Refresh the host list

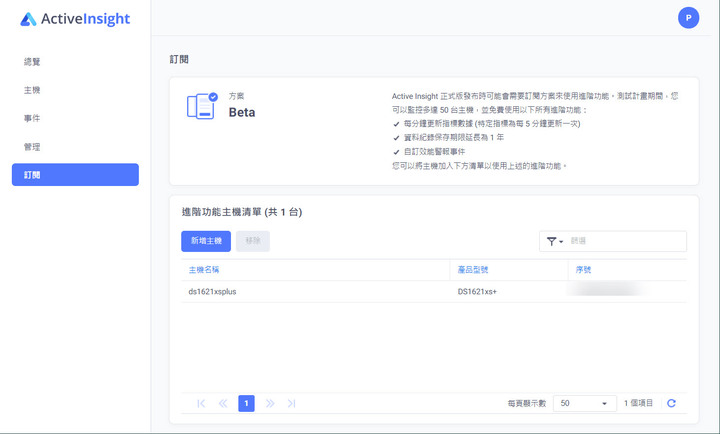671,403
